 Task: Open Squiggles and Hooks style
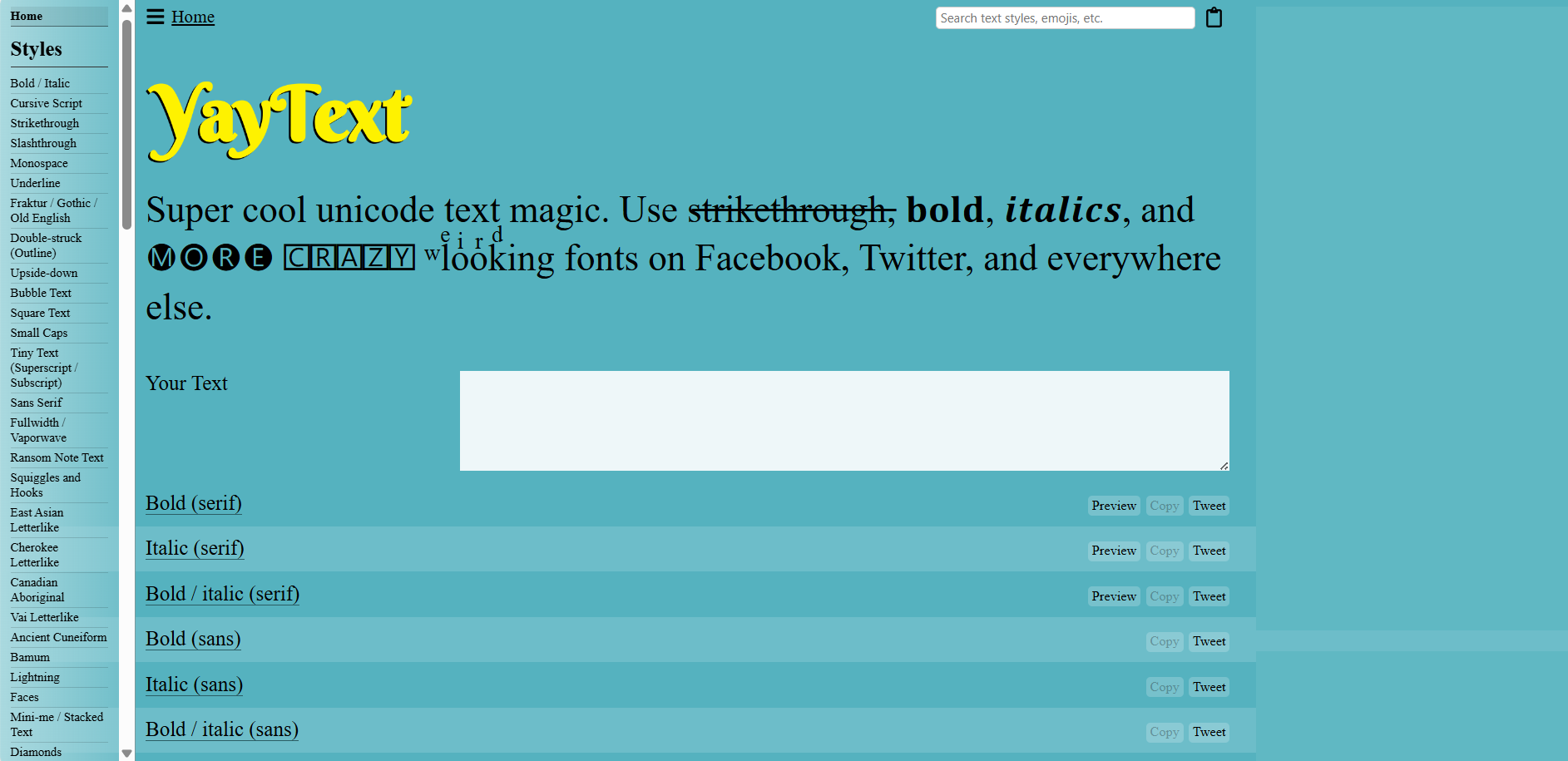(46, 485)
